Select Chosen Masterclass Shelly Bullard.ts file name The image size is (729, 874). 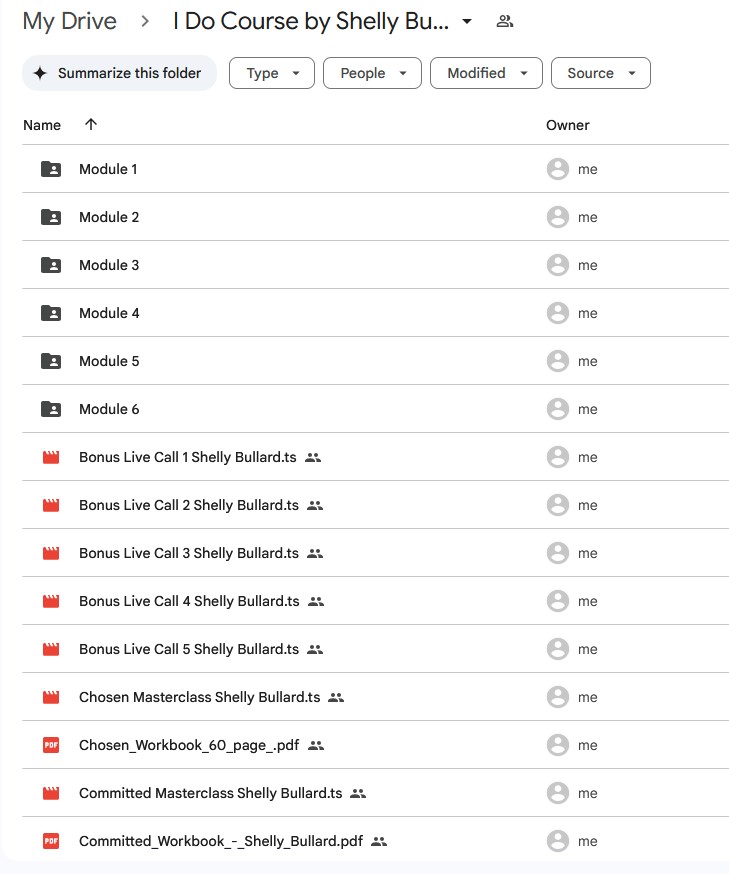pyautogui.click(x=200, y=697)
